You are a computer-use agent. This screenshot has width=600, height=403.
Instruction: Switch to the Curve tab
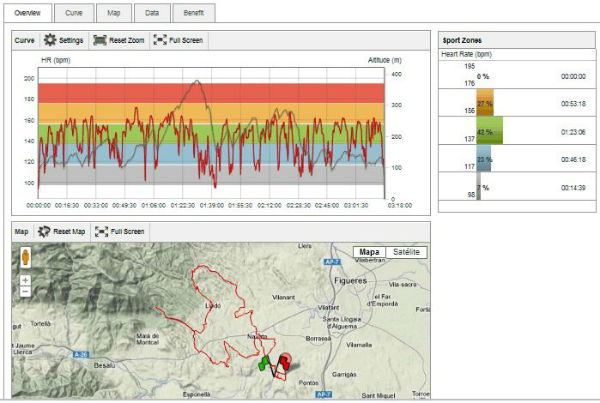pos(74,13)
